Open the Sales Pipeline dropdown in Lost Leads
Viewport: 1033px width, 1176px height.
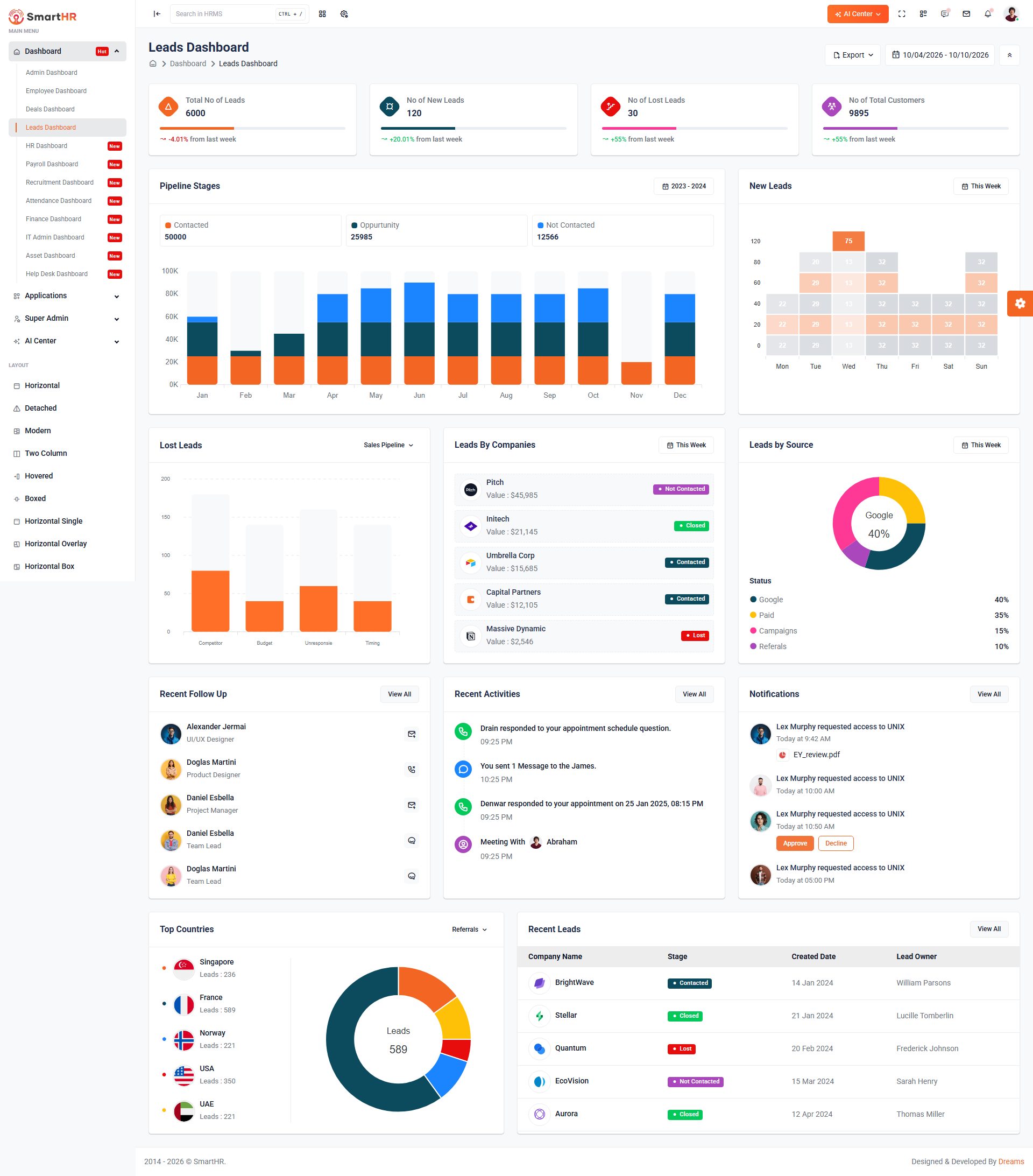coord(388,445)
